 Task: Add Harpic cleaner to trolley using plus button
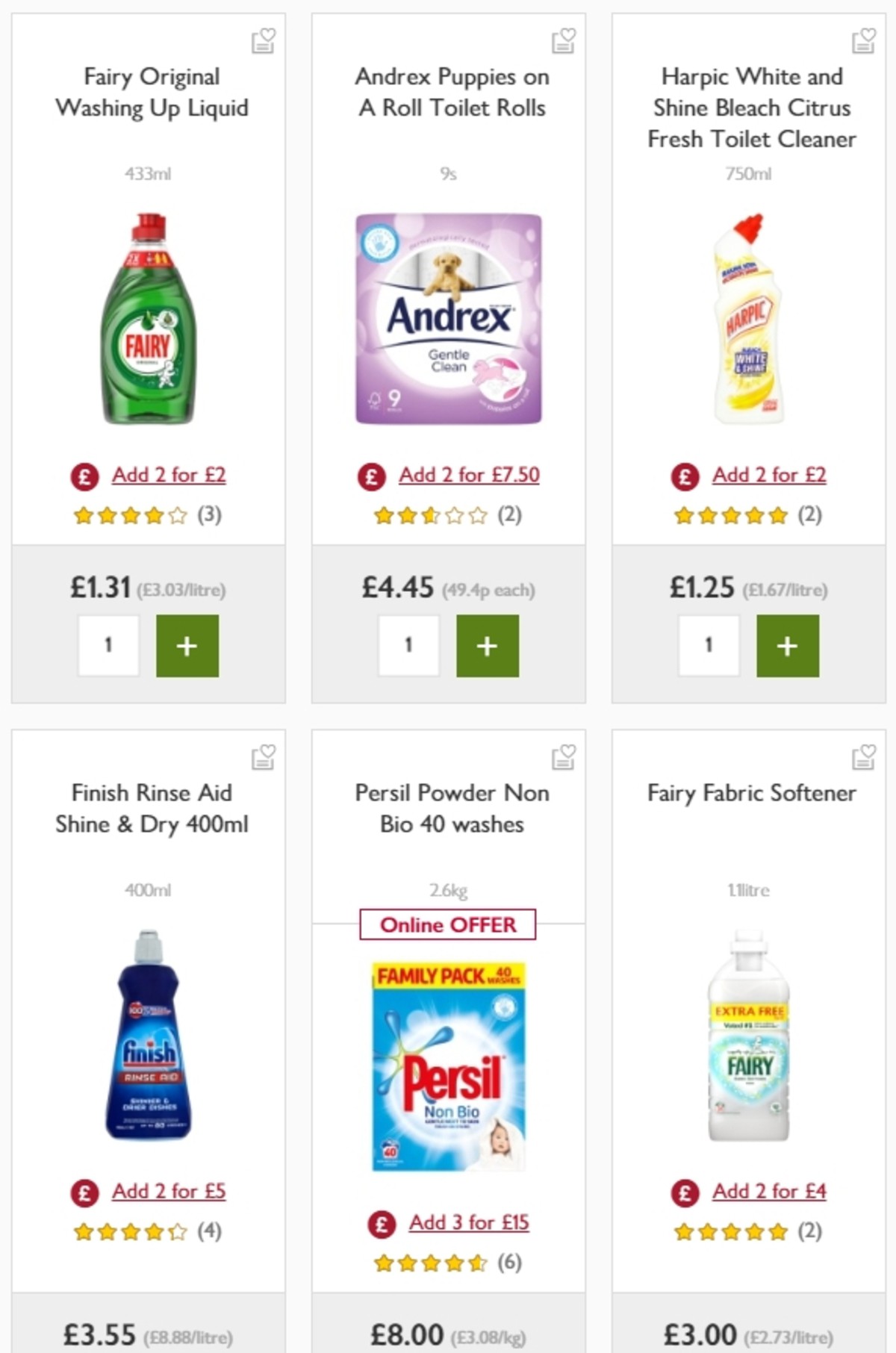click(x=786, y=646)
